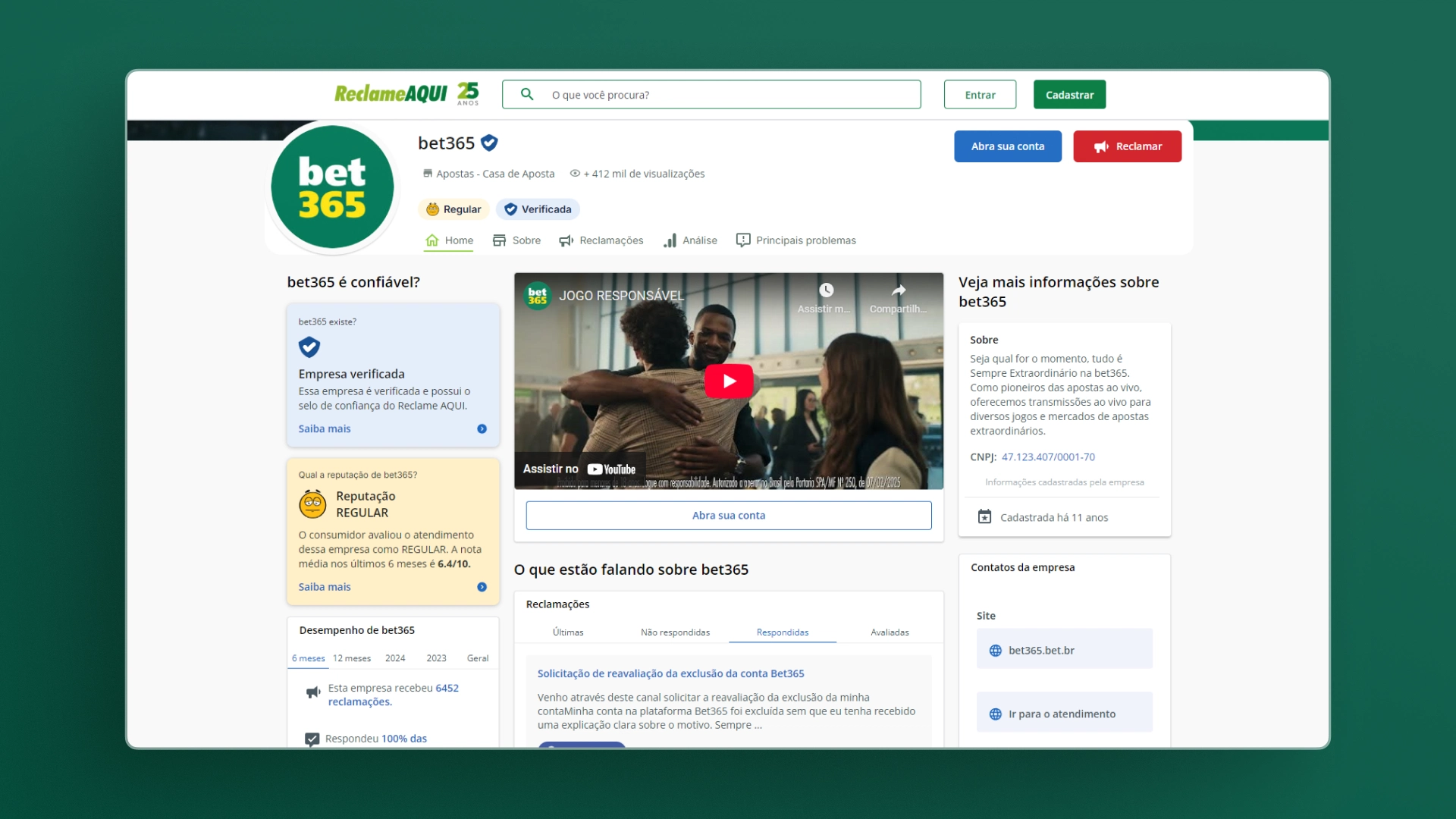The image size is (1456, 819).
Task: Click the shield check icon in Empresa verificada card
Action: 309,347
